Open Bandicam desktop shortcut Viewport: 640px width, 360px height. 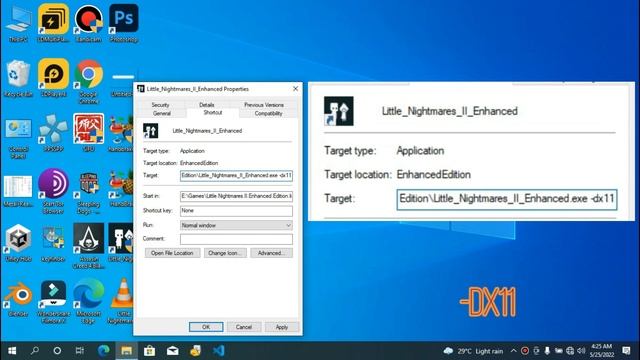[89, 24]
